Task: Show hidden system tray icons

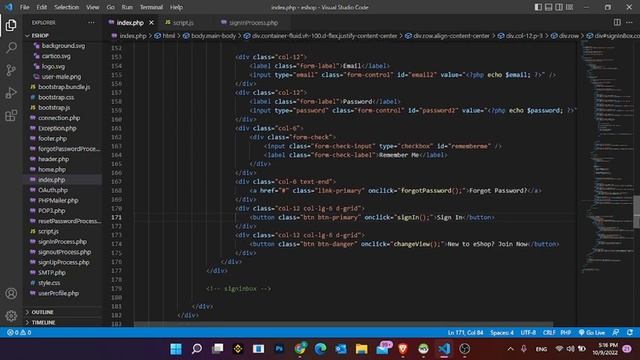Action: point(510,349)
